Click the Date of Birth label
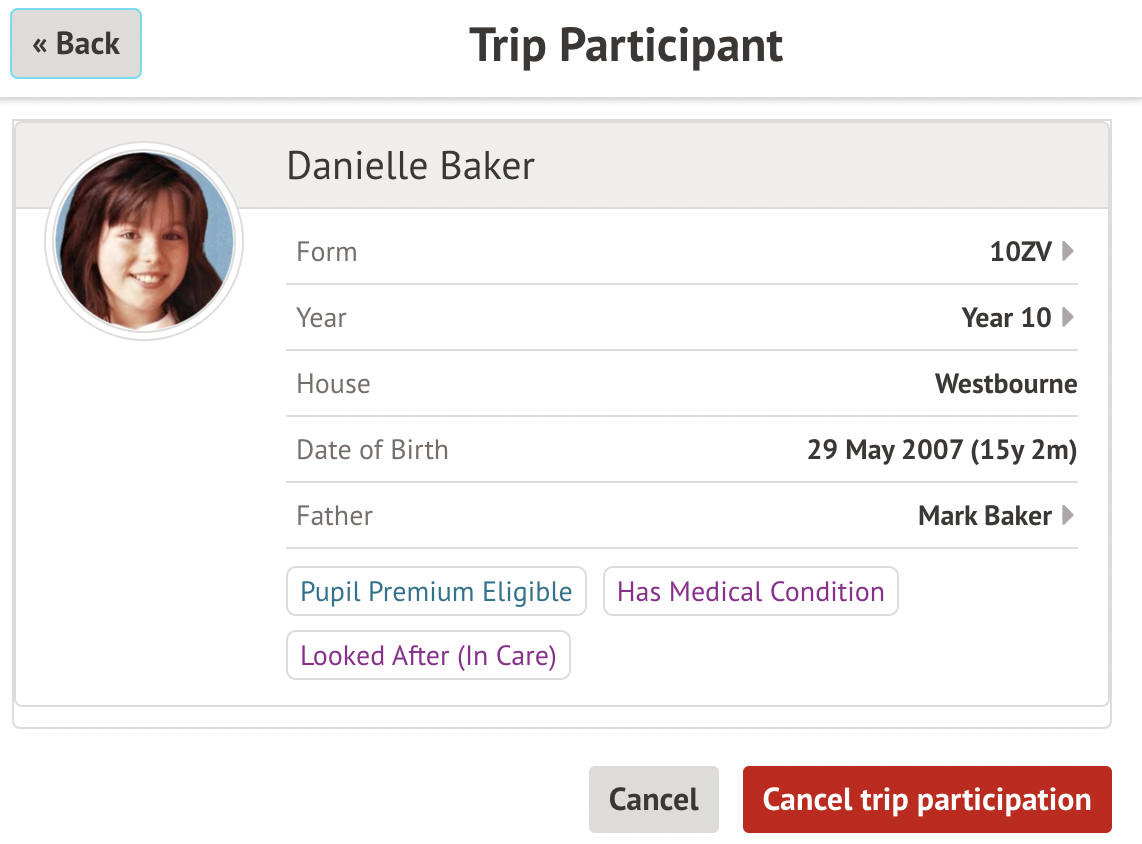Image resolution: width=1142 pixels, height=844 pixels. pos(372,450)
